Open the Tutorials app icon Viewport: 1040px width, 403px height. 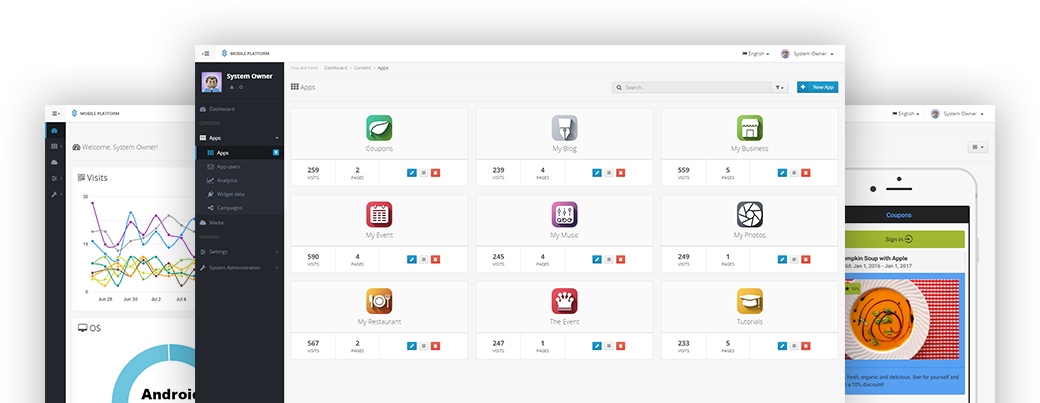(749, 301)
